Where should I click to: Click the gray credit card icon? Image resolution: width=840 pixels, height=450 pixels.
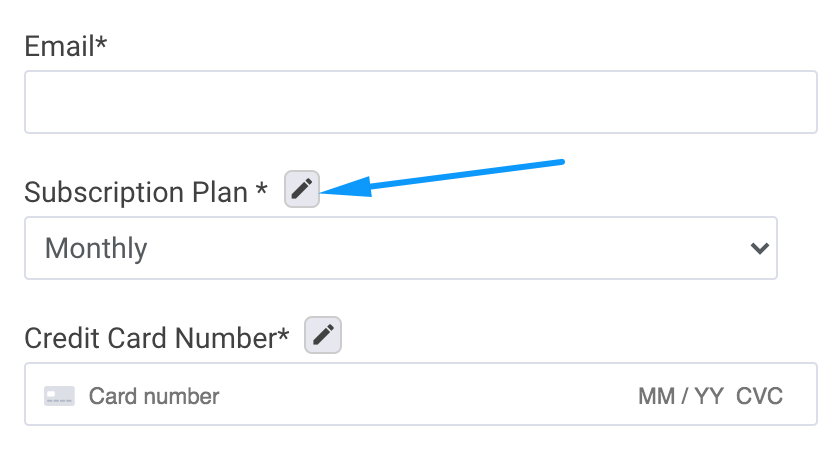click(x=59, y=396)
